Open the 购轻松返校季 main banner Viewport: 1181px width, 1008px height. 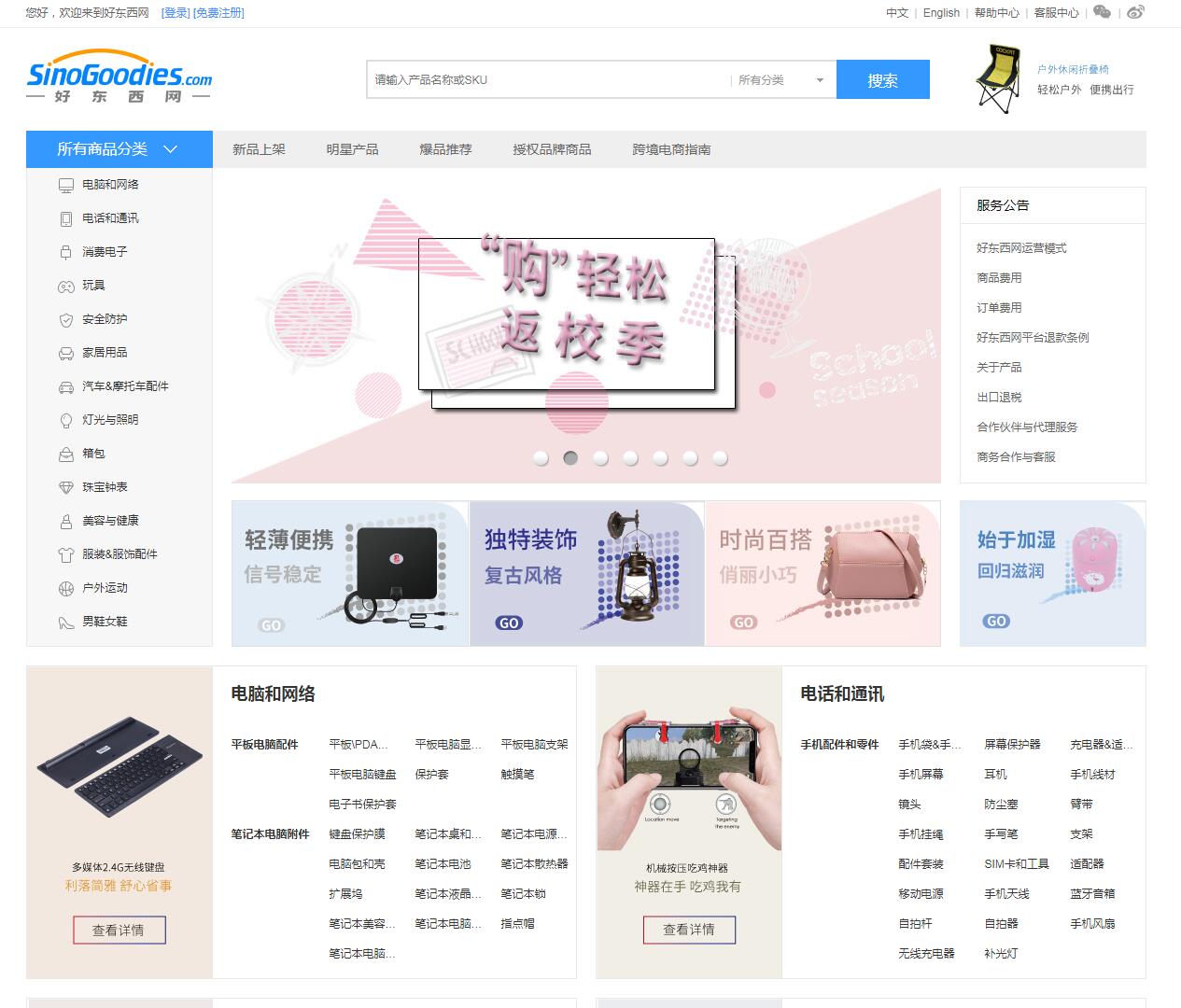point(586,336)
